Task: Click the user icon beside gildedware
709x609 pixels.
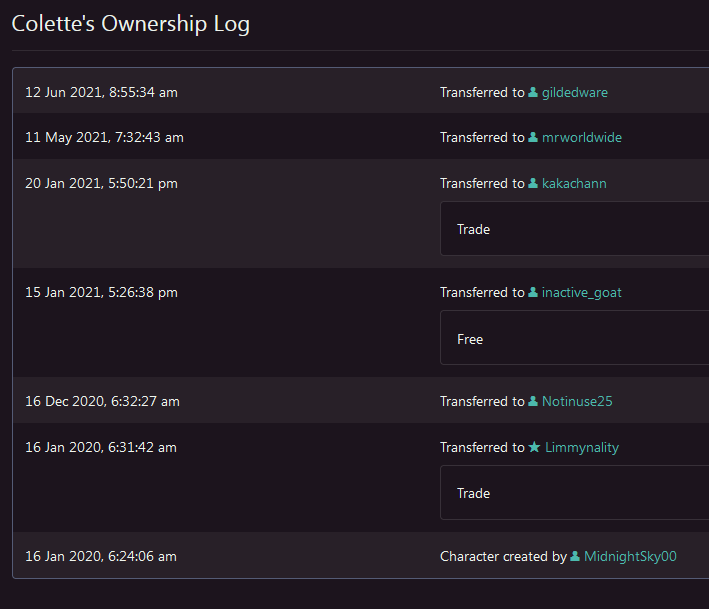Action: tap(533, 92)
